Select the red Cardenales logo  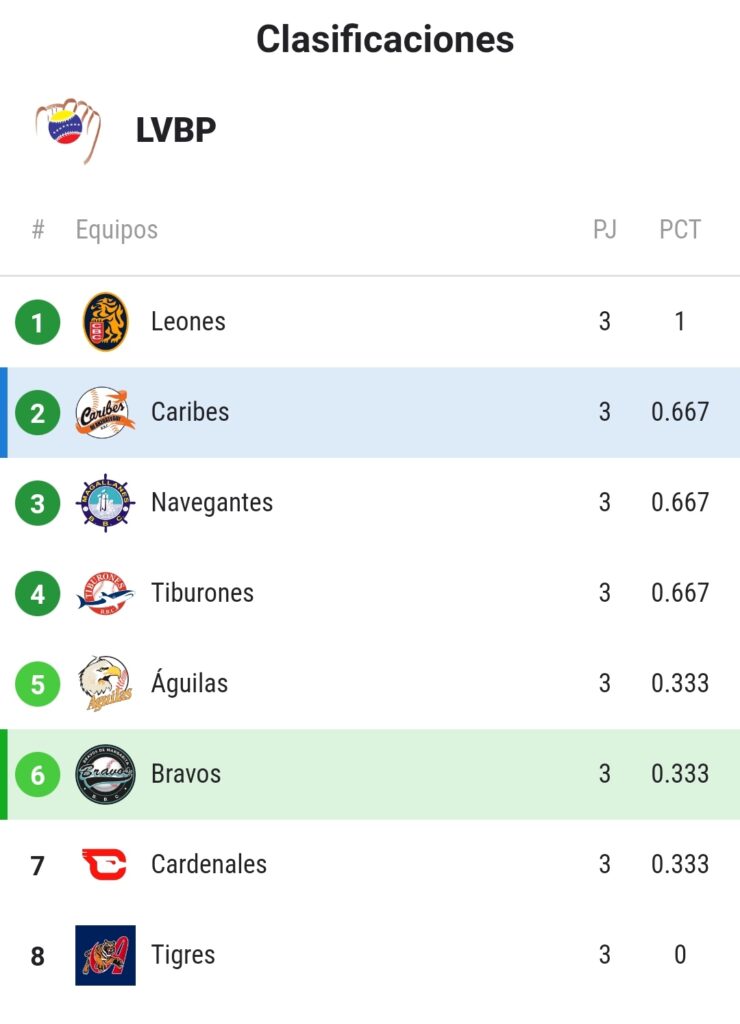pos(105,864)
